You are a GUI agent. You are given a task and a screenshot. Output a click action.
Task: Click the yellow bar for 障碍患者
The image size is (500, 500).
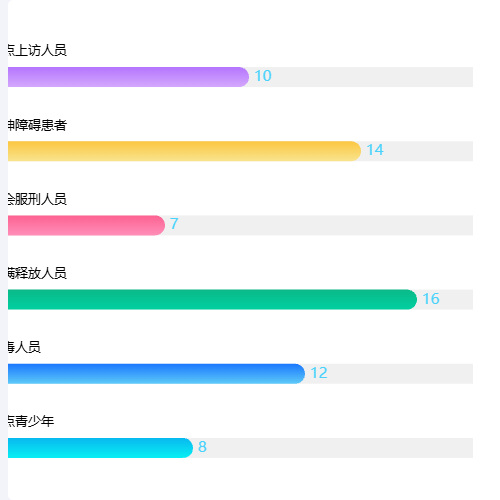(x=184, y=151)
